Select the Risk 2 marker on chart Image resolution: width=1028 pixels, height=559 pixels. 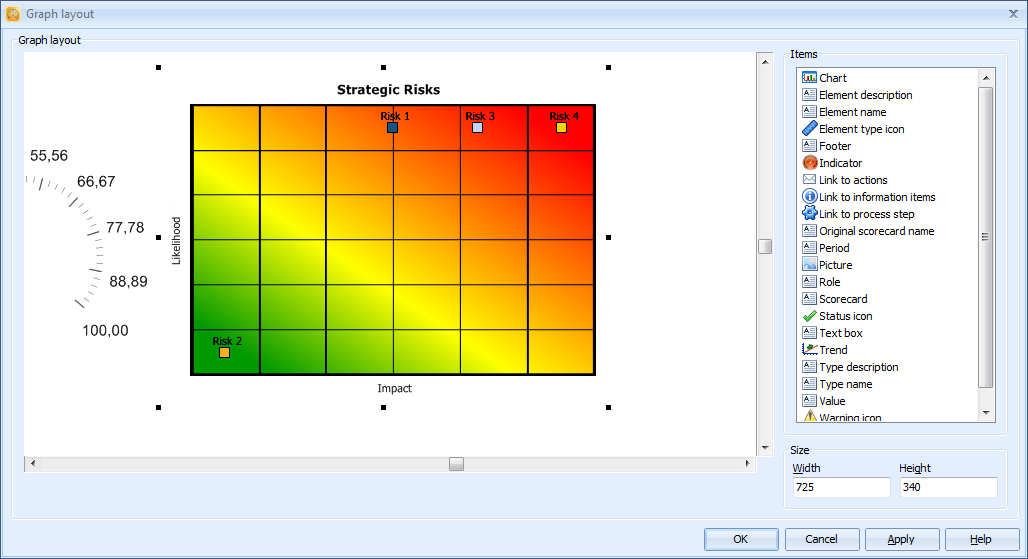pyautogui.click(x=224, y=353)
